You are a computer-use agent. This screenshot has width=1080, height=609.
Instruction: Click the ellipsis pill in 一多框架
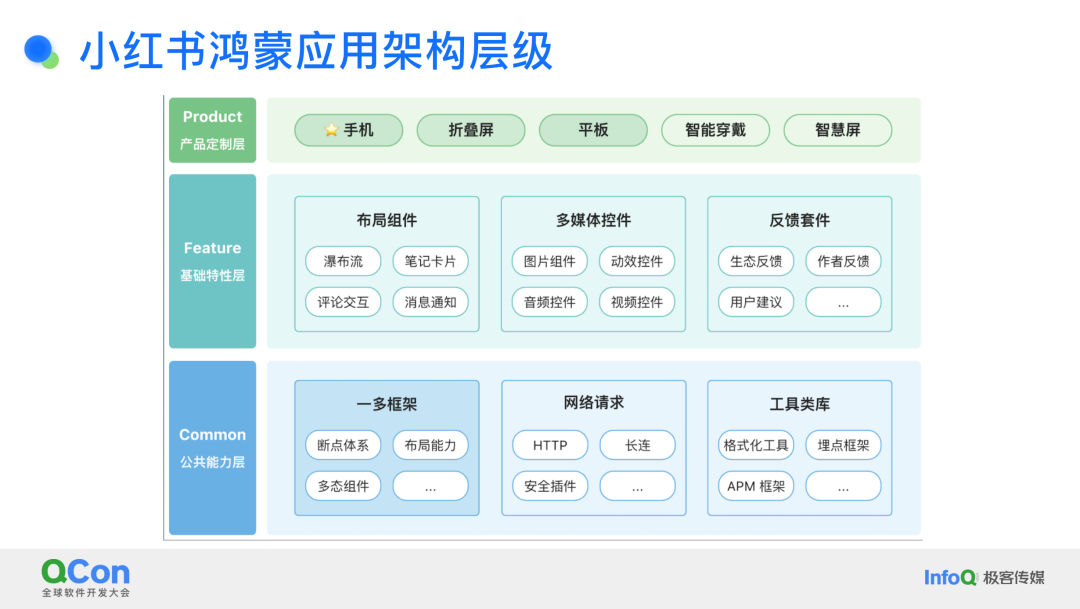point(430,486)
